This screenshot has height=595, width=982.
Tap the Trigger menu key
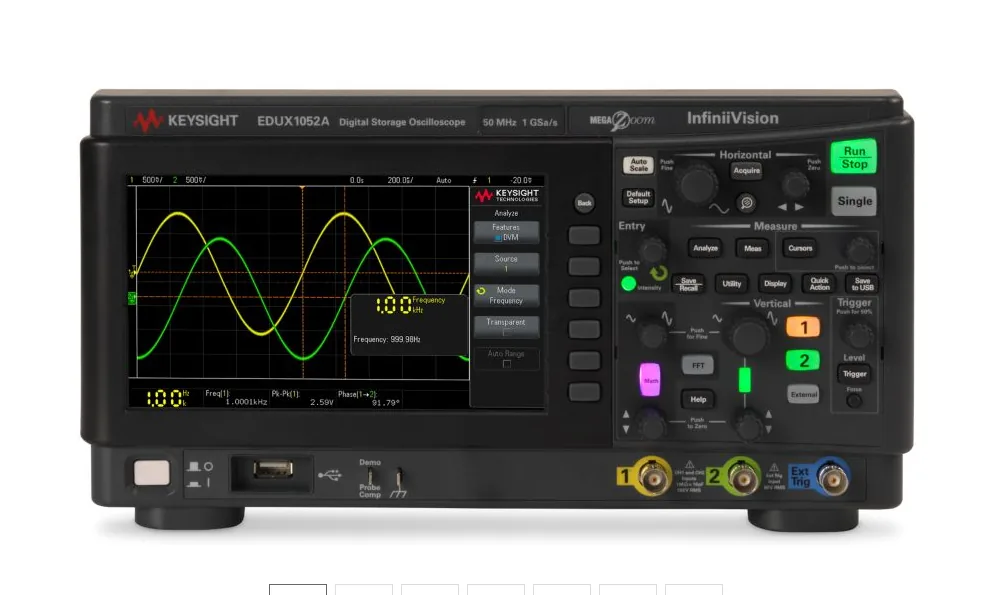tap(854, 374)
